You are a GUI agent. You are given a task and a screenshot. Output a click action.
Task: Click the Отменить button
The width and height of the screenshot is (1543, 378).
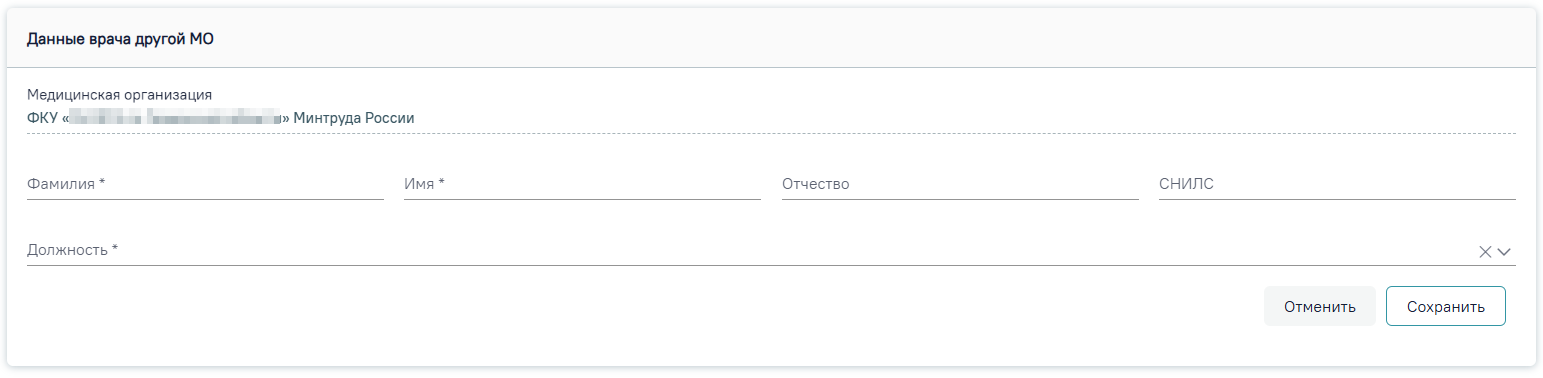tap(1320, 306)
